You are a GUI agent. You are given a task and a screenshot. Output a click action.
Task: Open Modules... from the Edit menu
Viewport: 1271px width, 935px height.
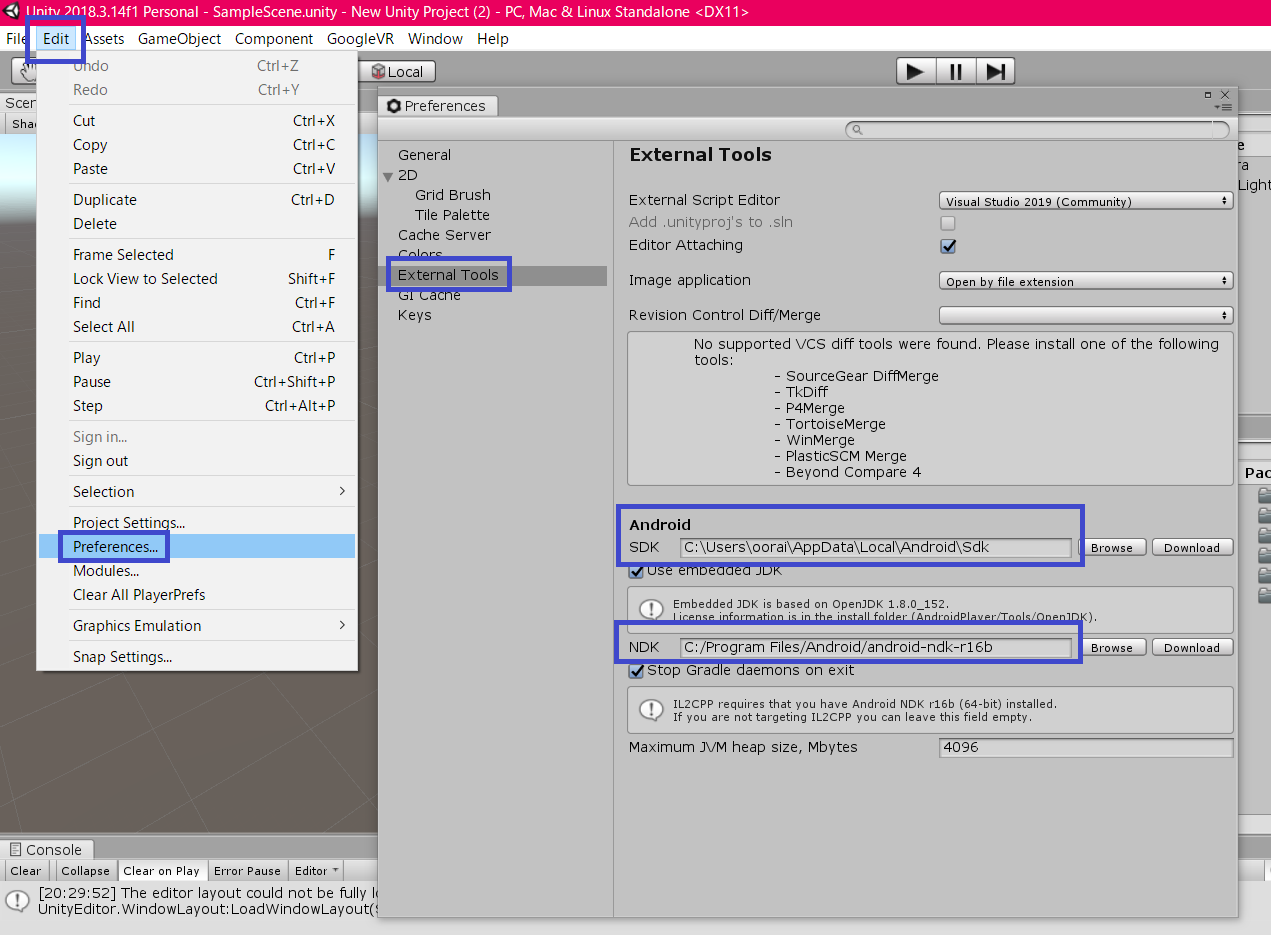[197, 571]
